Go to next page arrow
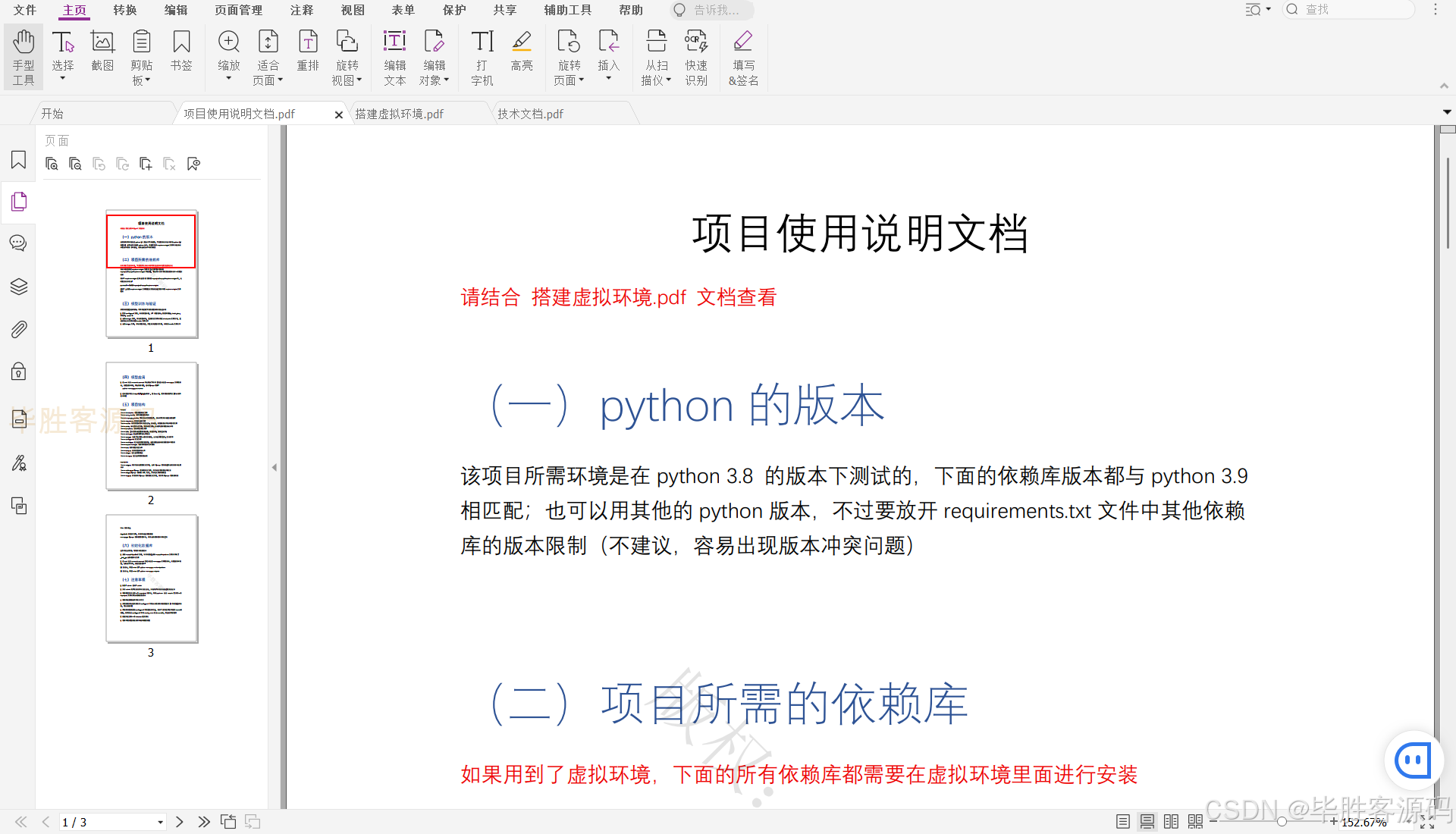The height and width of the screenshot is (834, 1456). [180, 822]
